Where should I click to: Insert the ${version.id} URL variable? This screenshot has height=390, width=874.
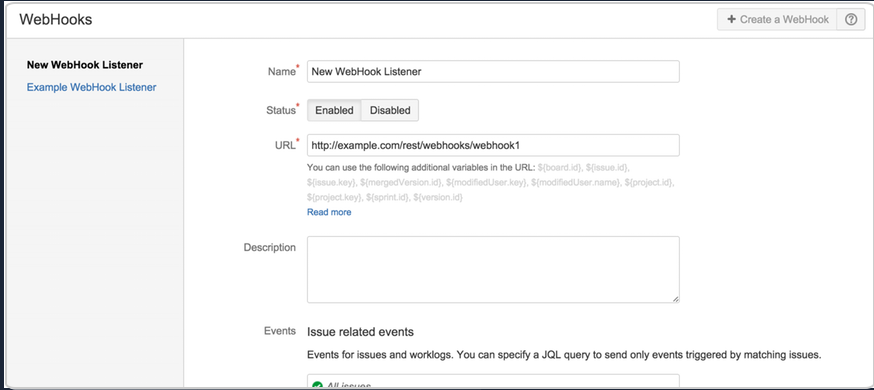click(x=438, y=197)
